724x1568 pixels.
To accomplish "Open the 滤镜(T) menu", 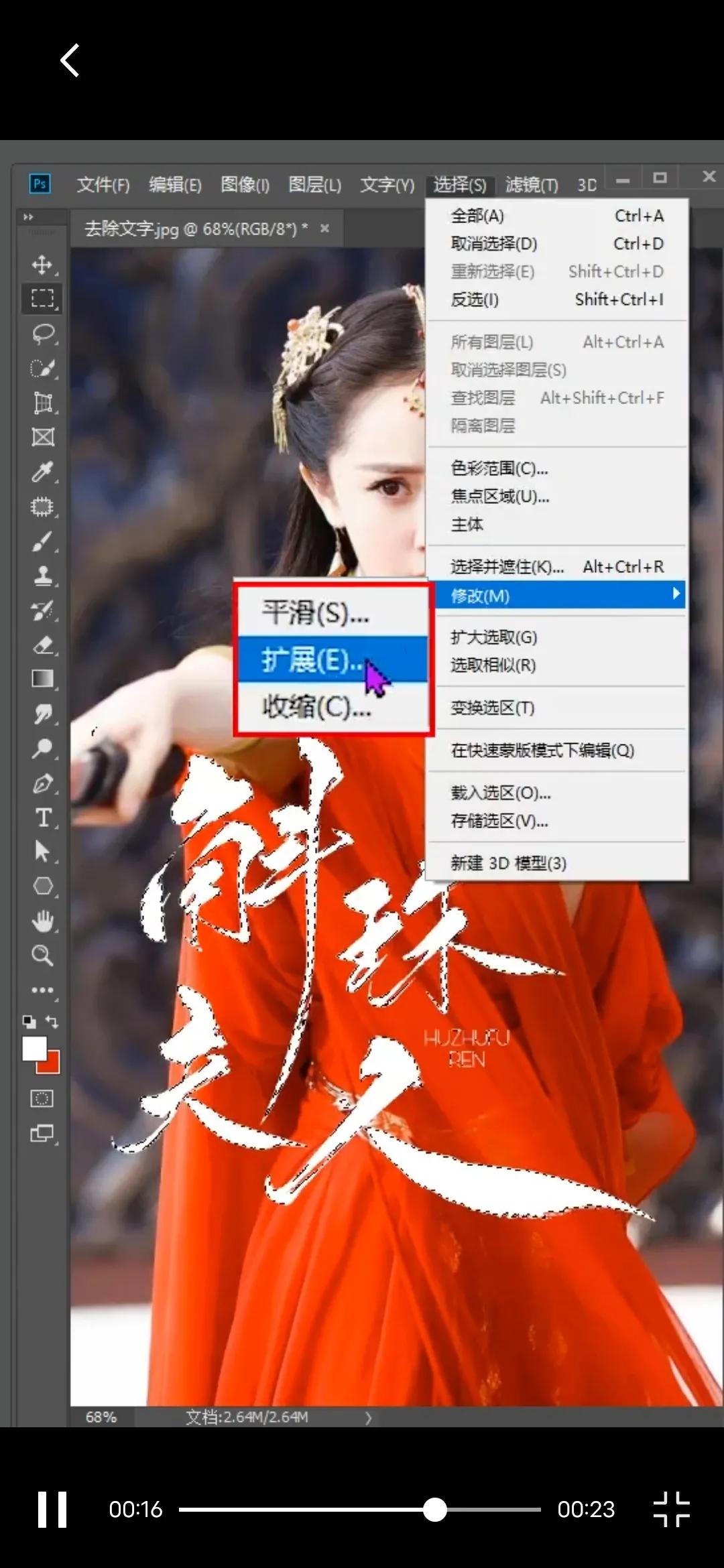I will (x=532, y=184).
